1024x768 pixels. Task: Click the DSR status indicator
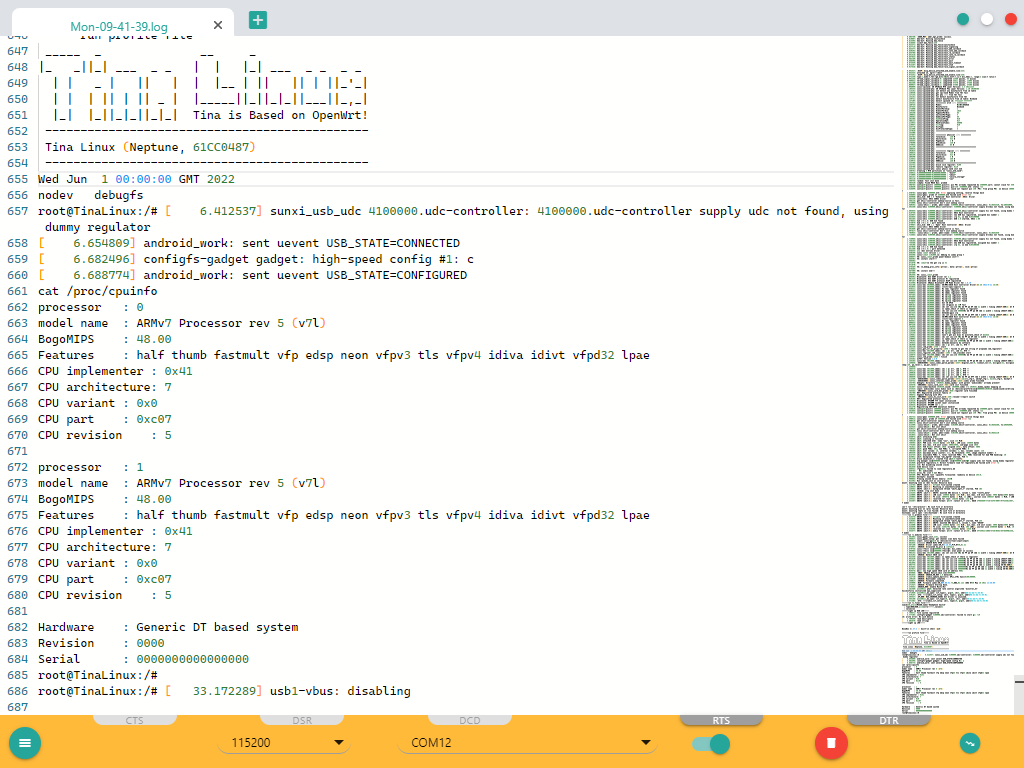coord(302,720)
